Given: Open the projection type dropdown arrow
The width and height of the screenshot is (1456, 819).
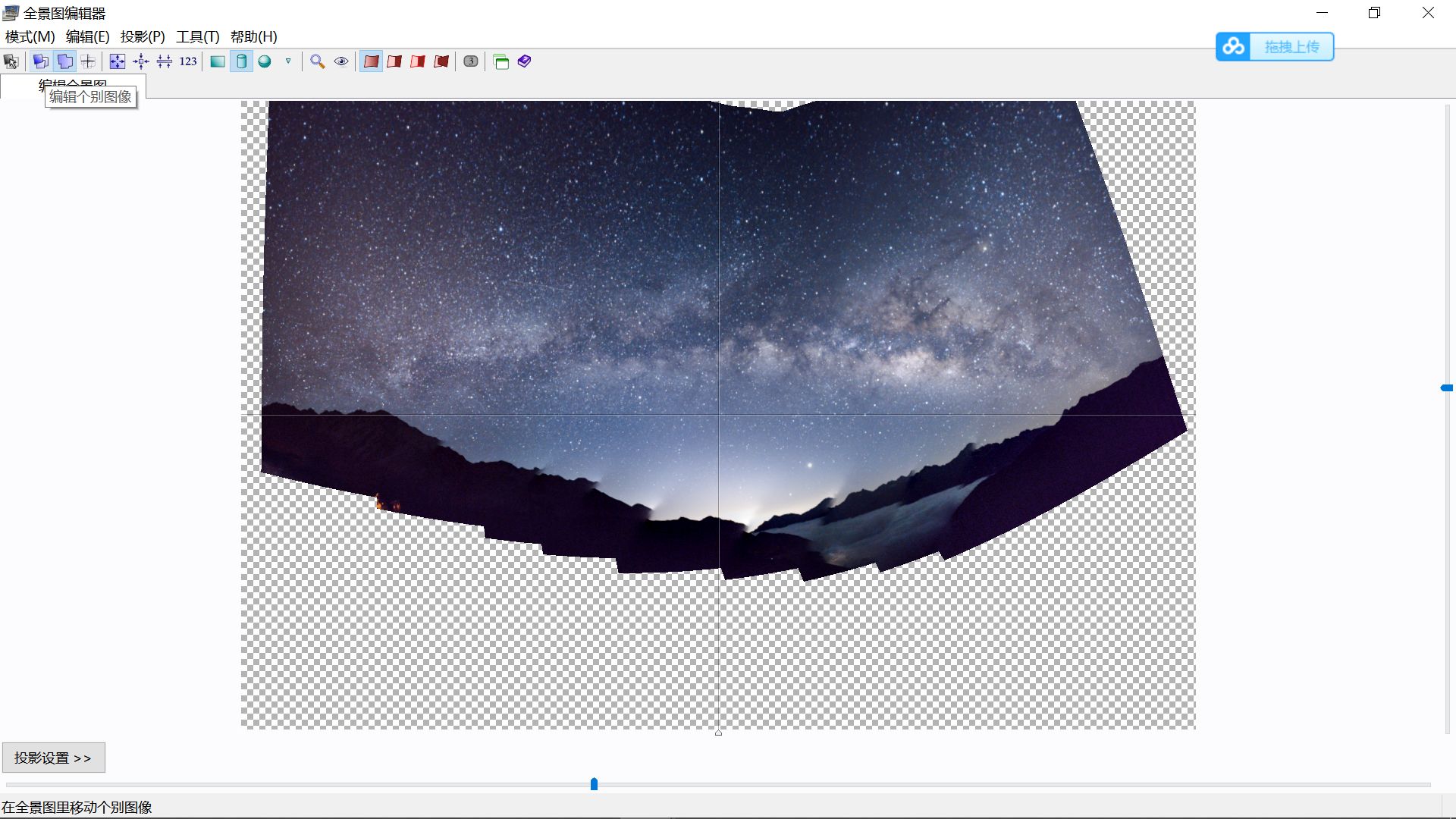Looking at the screenshot, I should click(288, 61).
